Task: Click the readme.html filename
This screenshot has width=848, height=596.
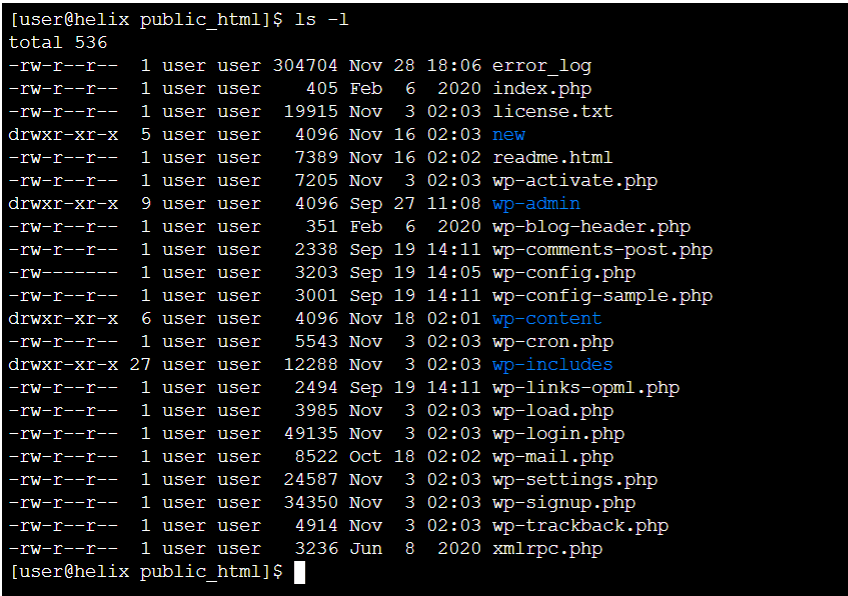Action: click(552, 158)
